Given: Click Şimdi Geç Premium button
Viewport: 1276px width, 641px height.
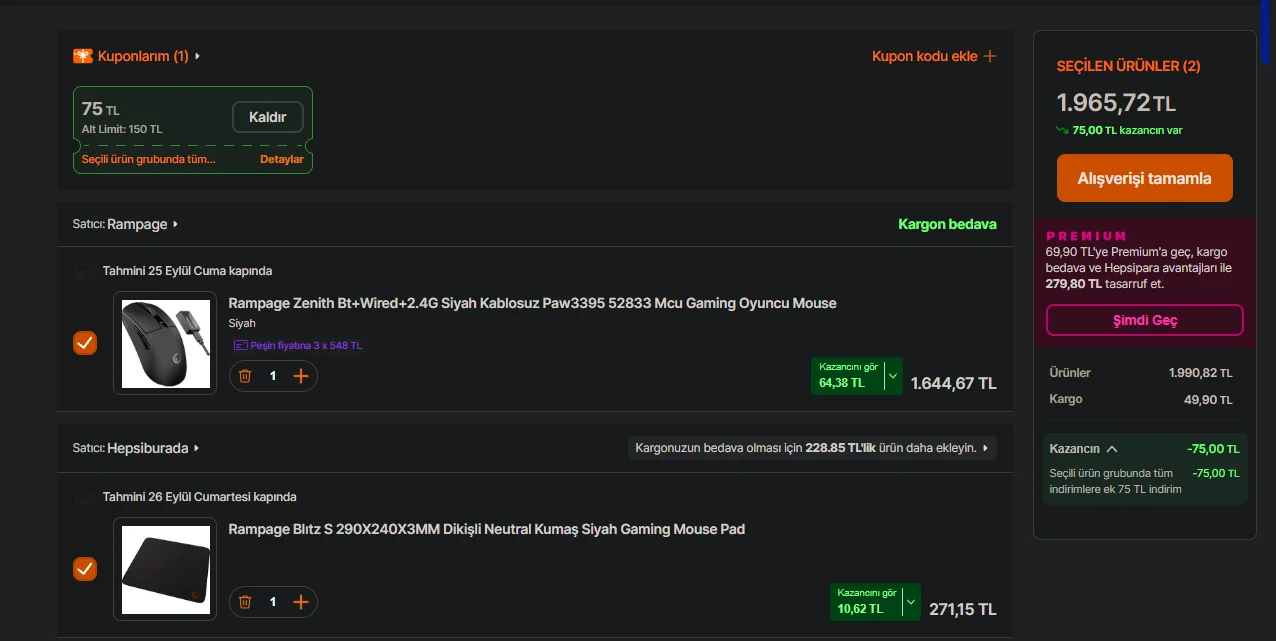Looking at the screenshot, I should coord(1145,320).
